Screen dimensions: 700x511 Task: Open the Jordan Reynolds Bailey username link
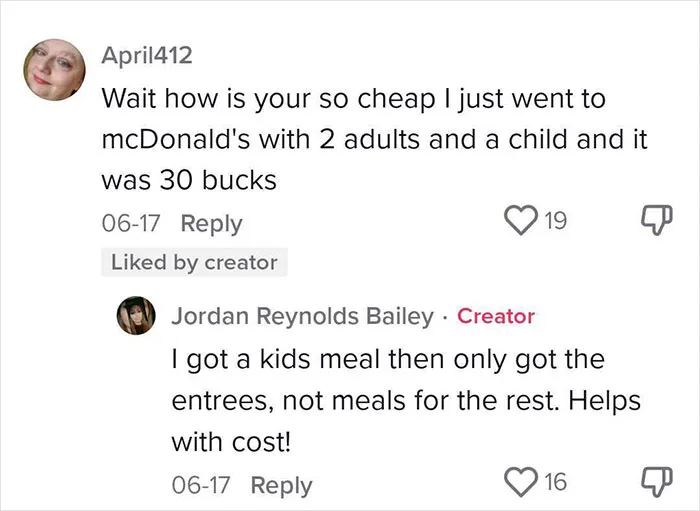tap(302, 316)
